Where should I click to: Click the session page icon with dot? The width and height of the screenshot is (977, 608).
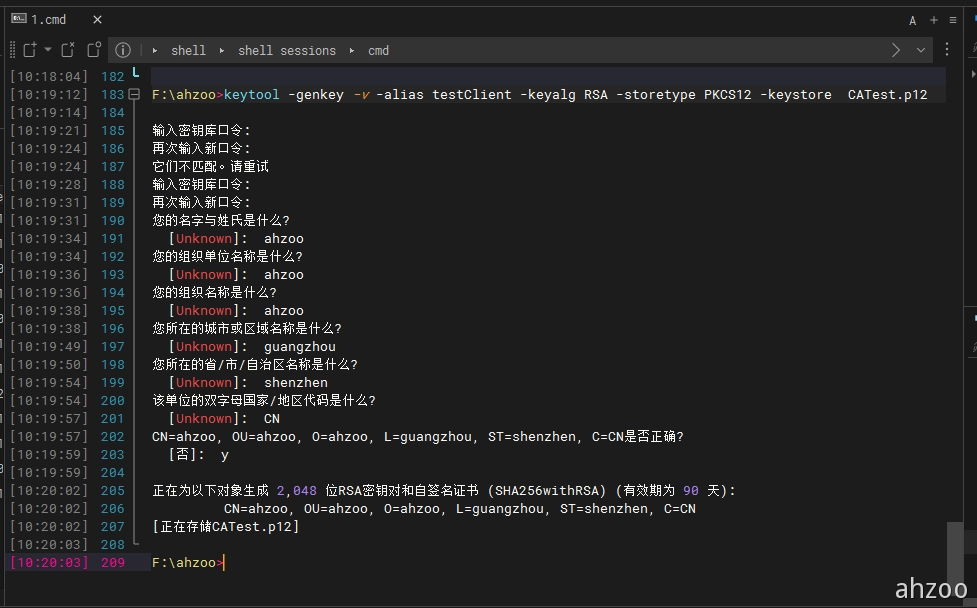94,50
